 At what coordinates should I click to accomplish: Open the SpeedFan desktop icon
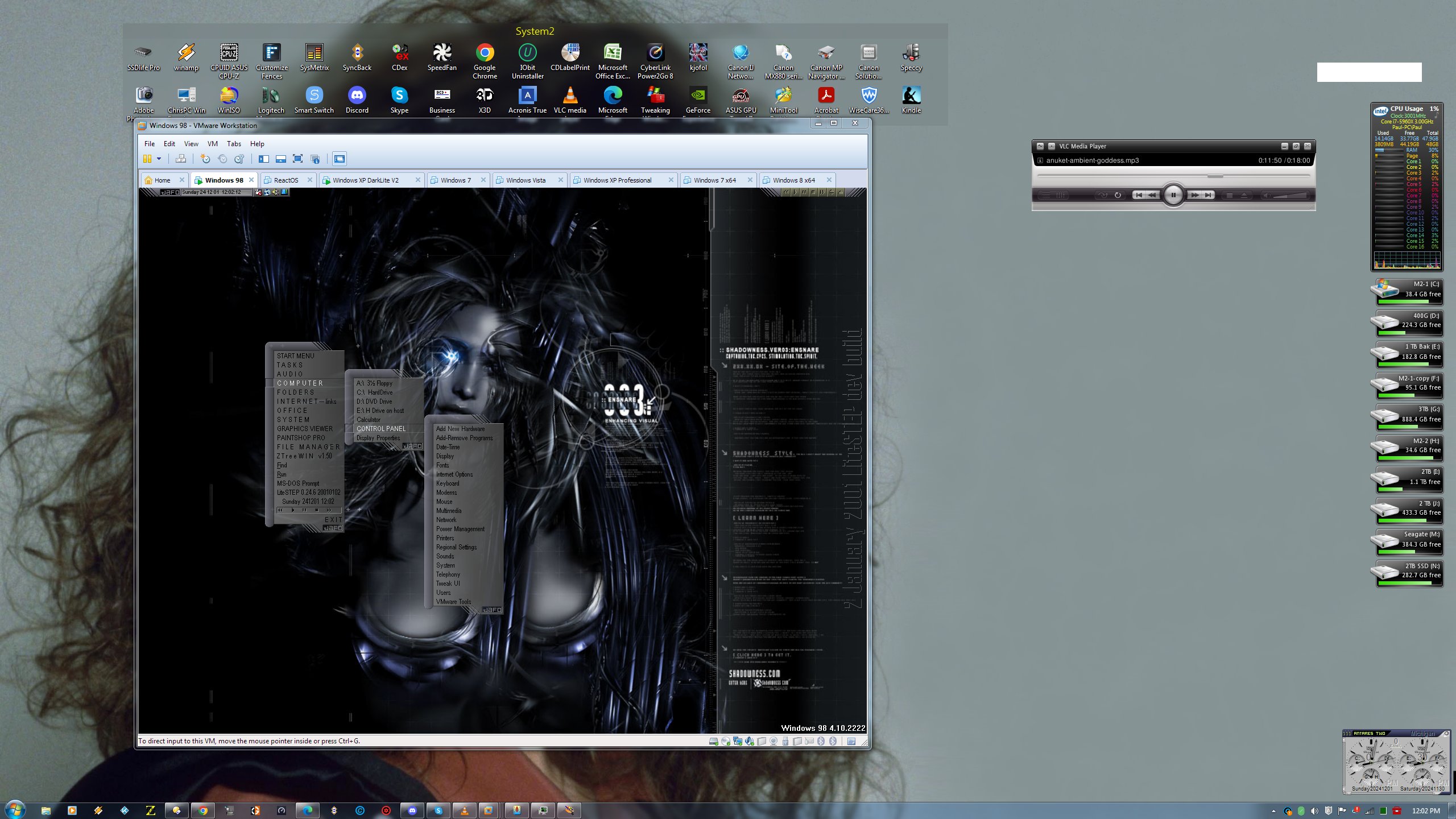pos(442,57)
